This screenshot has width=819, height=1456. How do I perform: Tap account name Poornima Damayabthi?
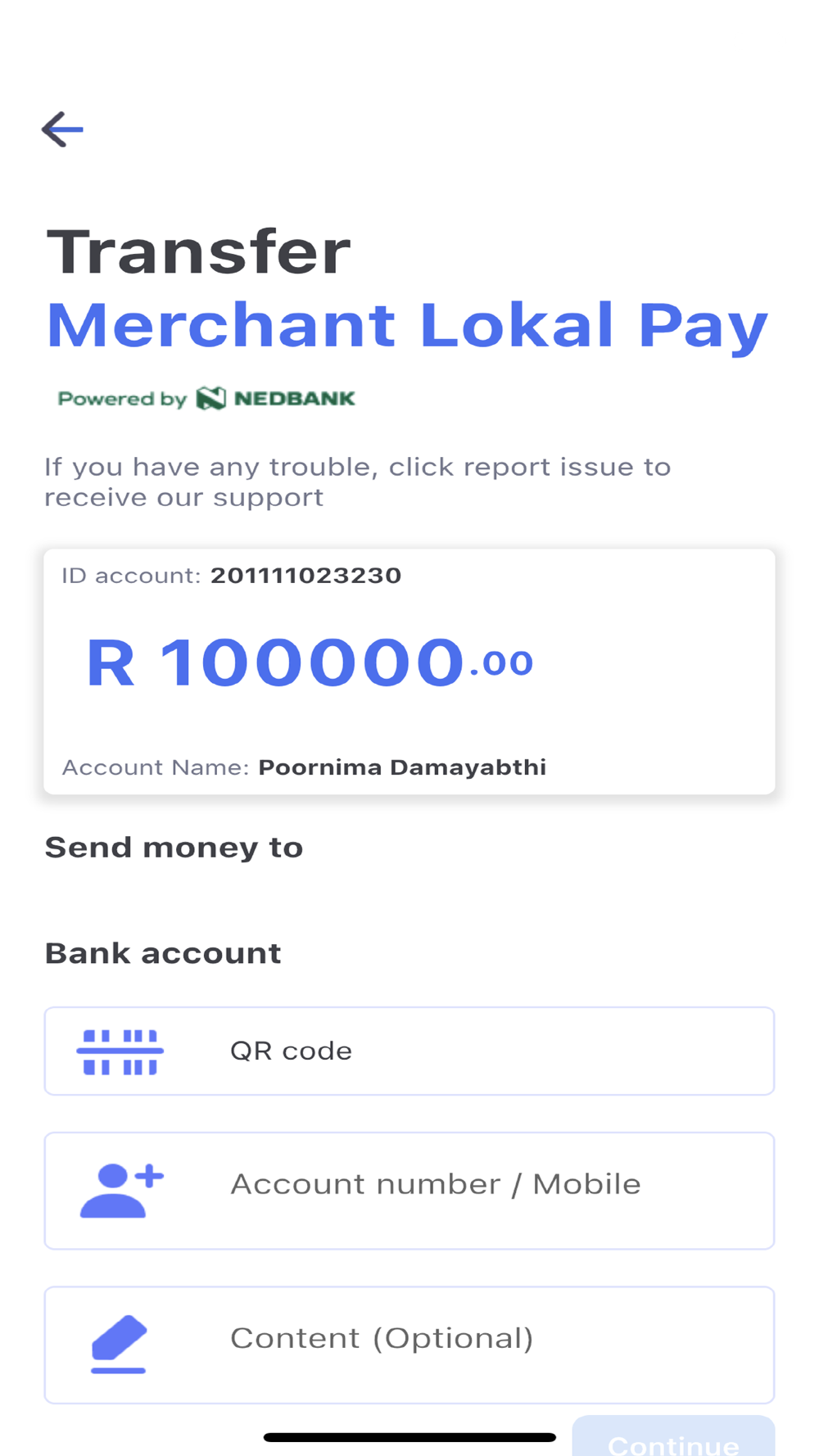[x=402, y=767]
